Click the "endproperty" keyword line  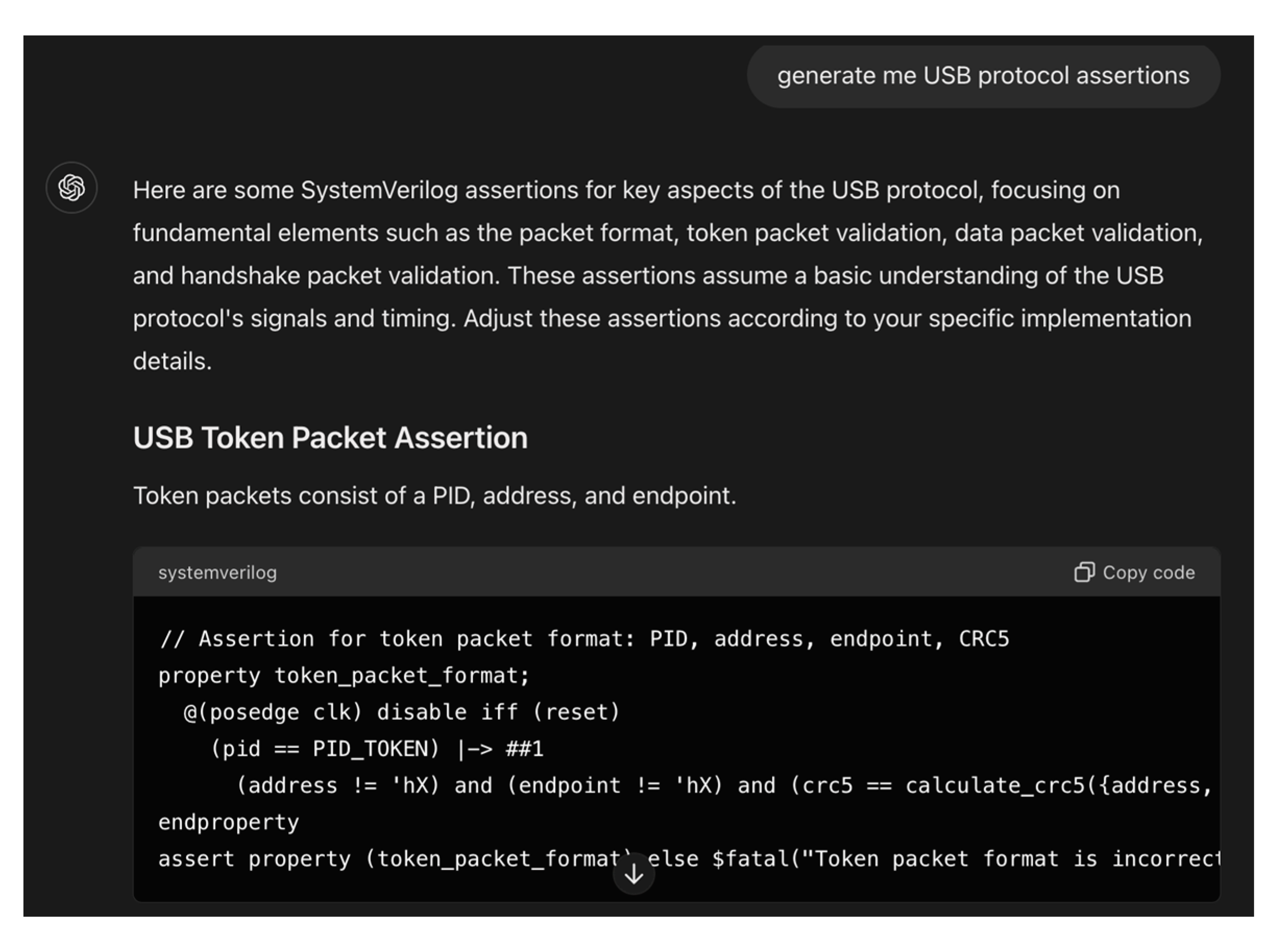pyautogui.click(x=229, y=822)
